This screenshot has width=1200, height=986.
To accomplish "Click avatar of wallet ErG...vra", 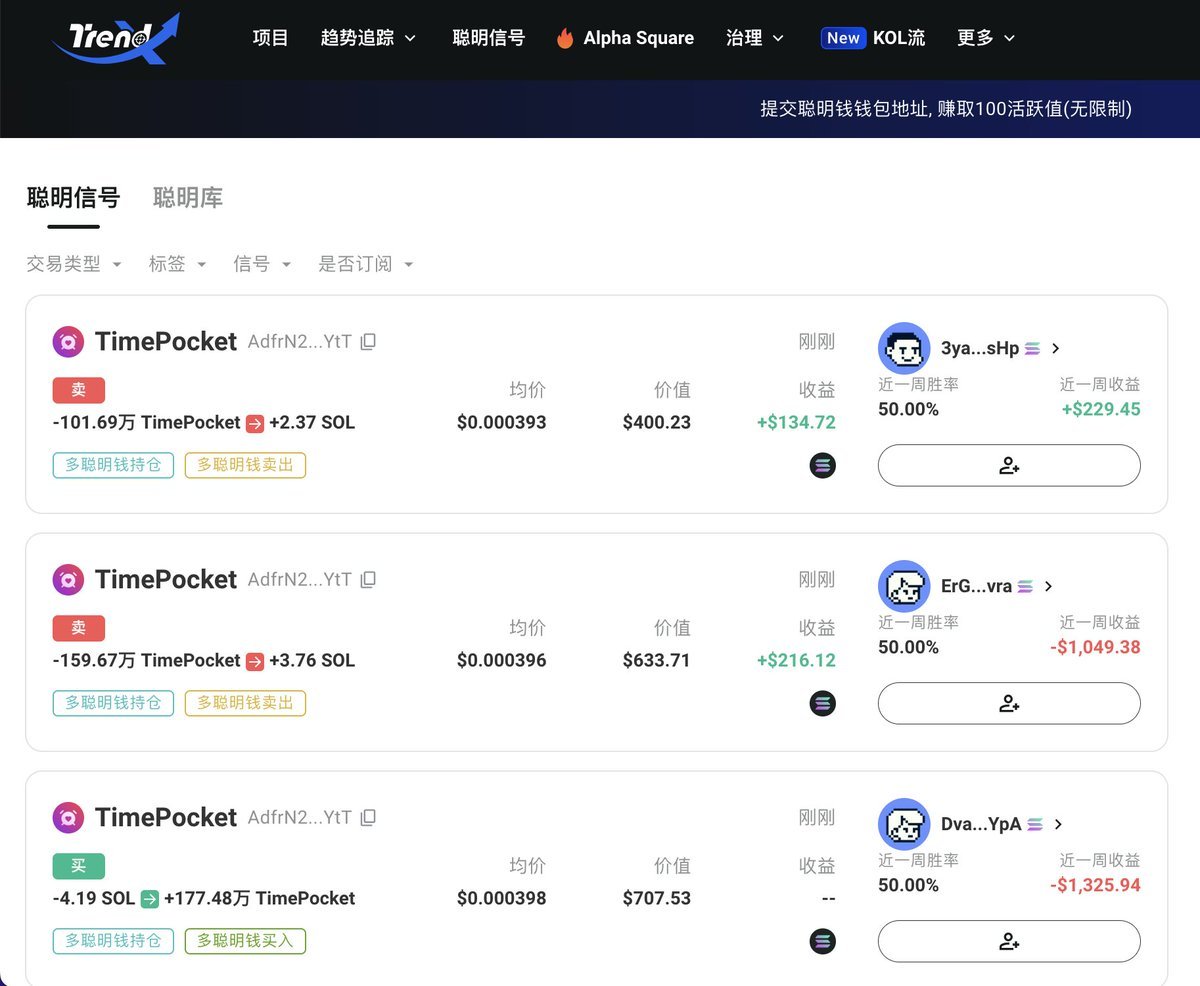I will [x=904, y=586].
